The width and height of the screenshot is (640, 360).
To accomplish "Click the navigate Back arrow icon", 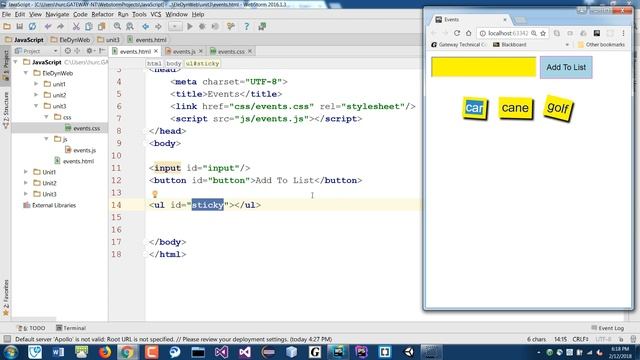I will [x=145, y=27].
